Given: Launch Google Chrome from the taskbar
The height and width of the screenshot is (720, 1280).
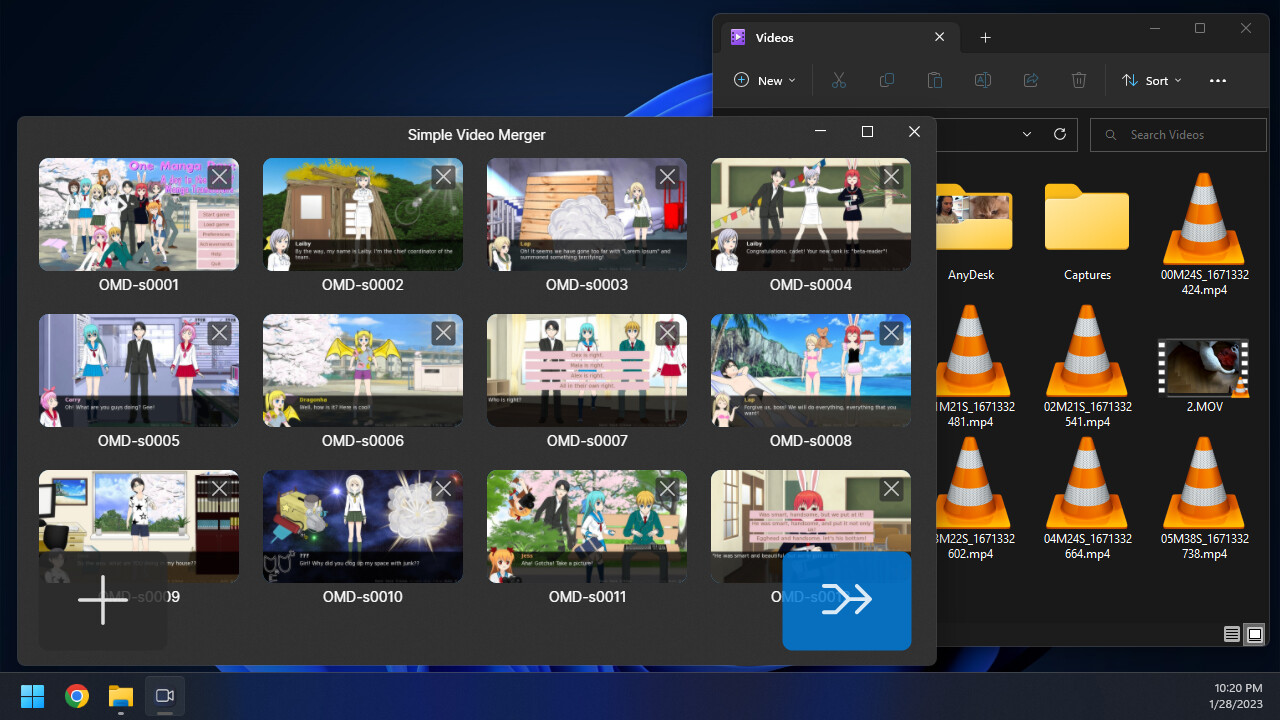Looking at the screenshot, I should 76,696.
